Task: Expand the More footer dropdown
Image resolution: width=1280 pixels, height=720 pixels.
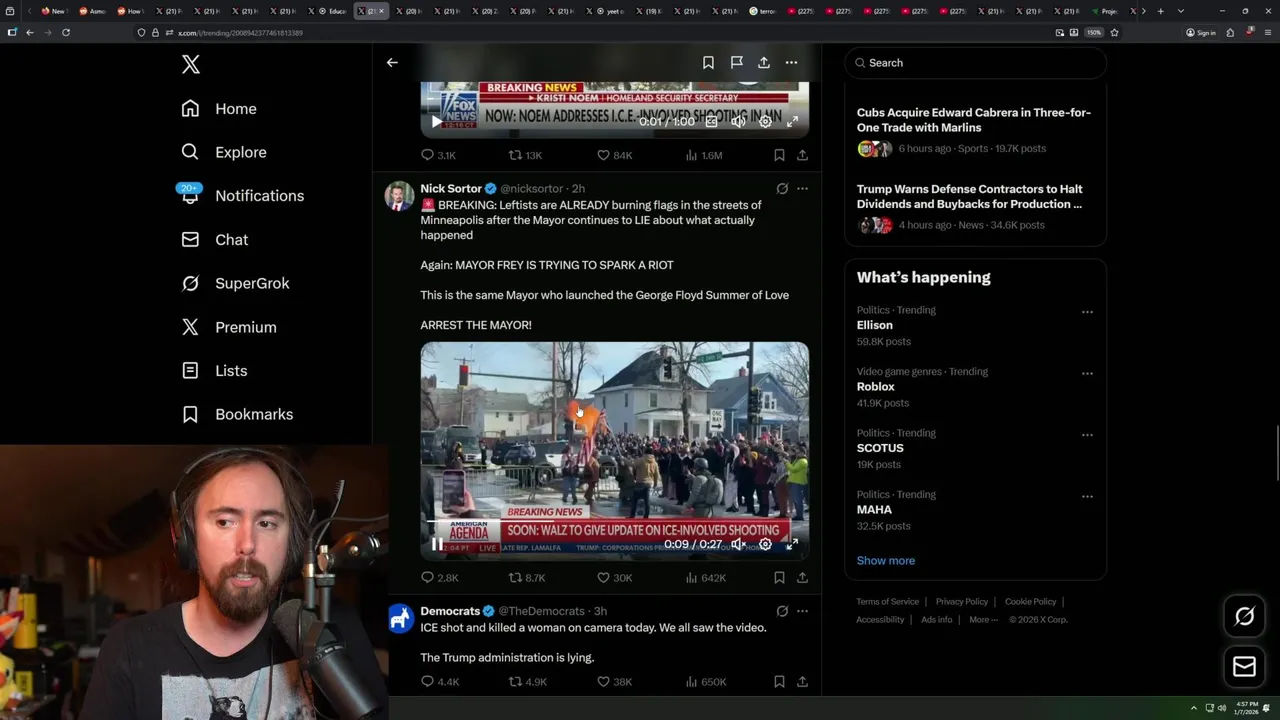Action: pos(982,620)
